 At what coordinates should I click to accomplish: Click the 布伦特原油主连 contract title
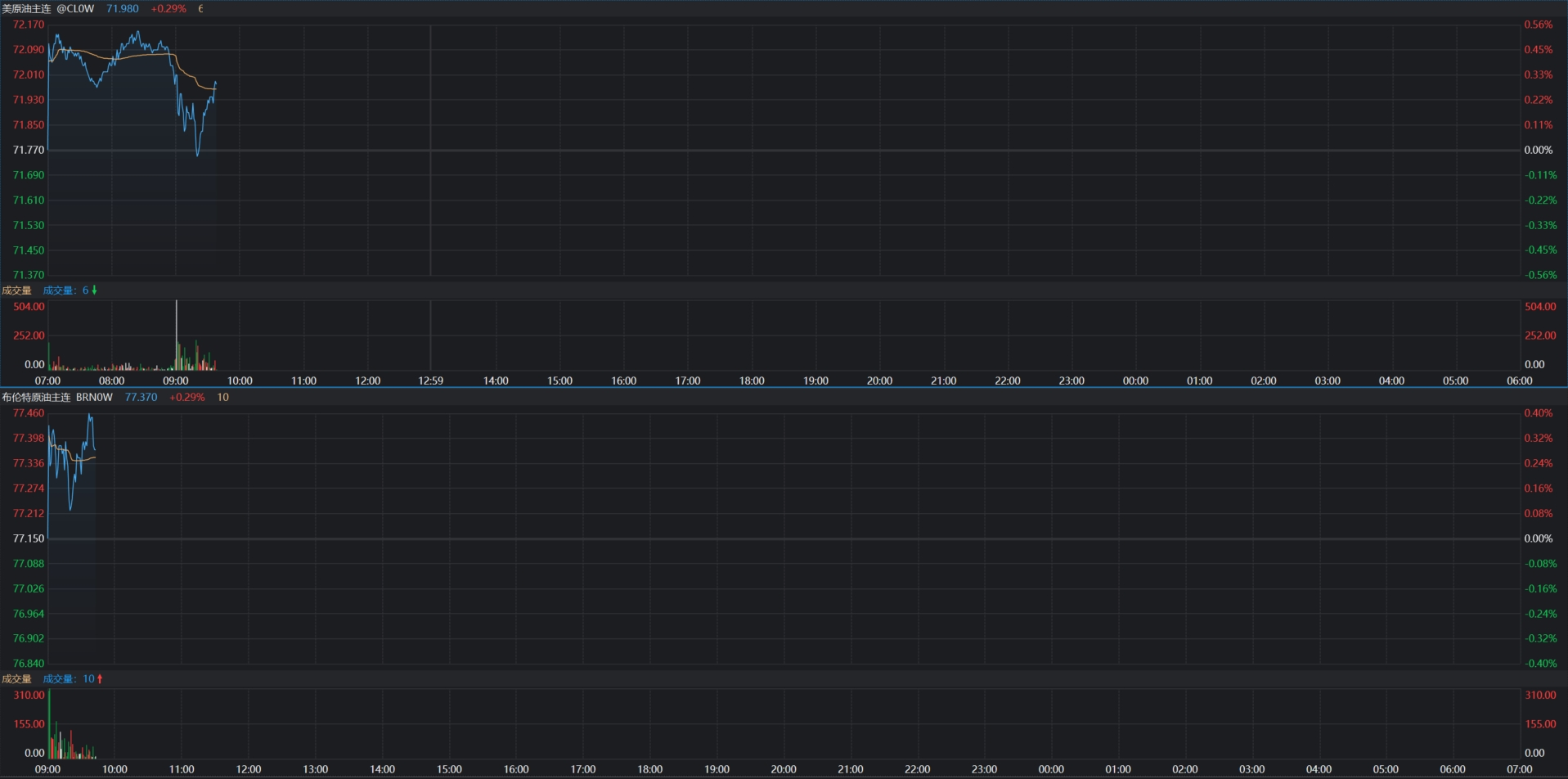point(36,397)
